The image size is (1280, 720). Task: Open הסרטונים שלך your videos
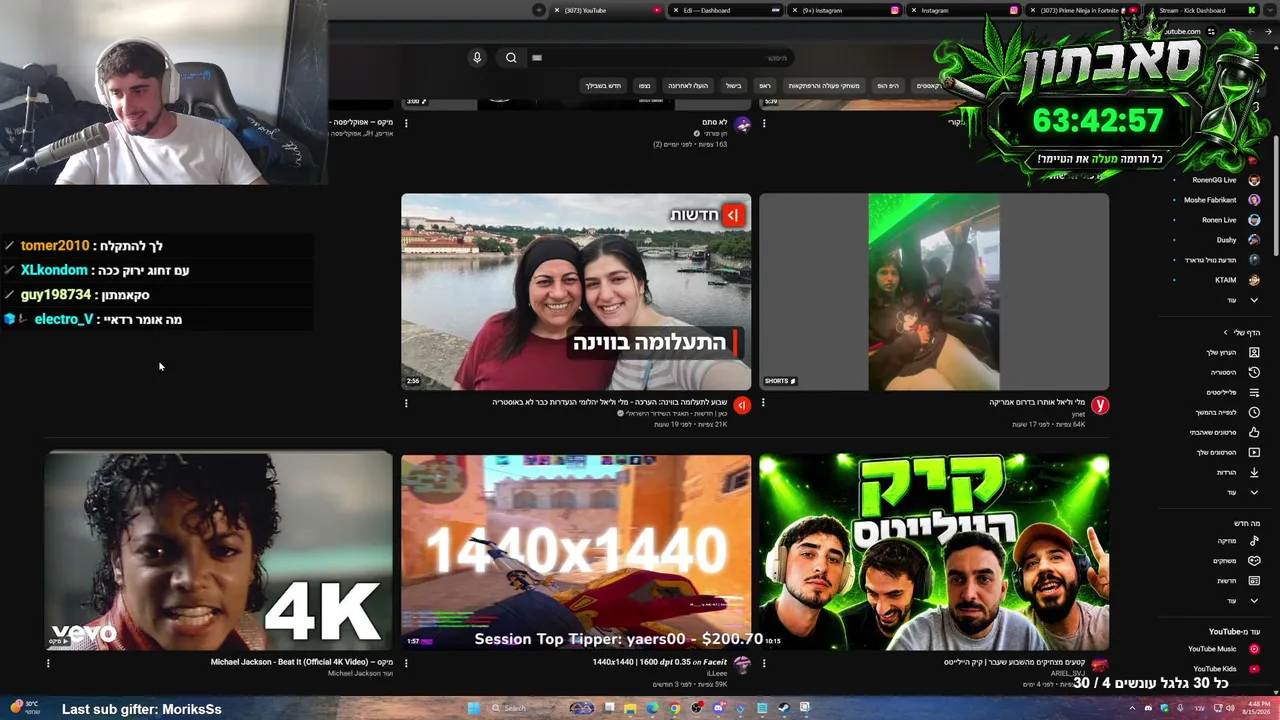[1228, 452]
